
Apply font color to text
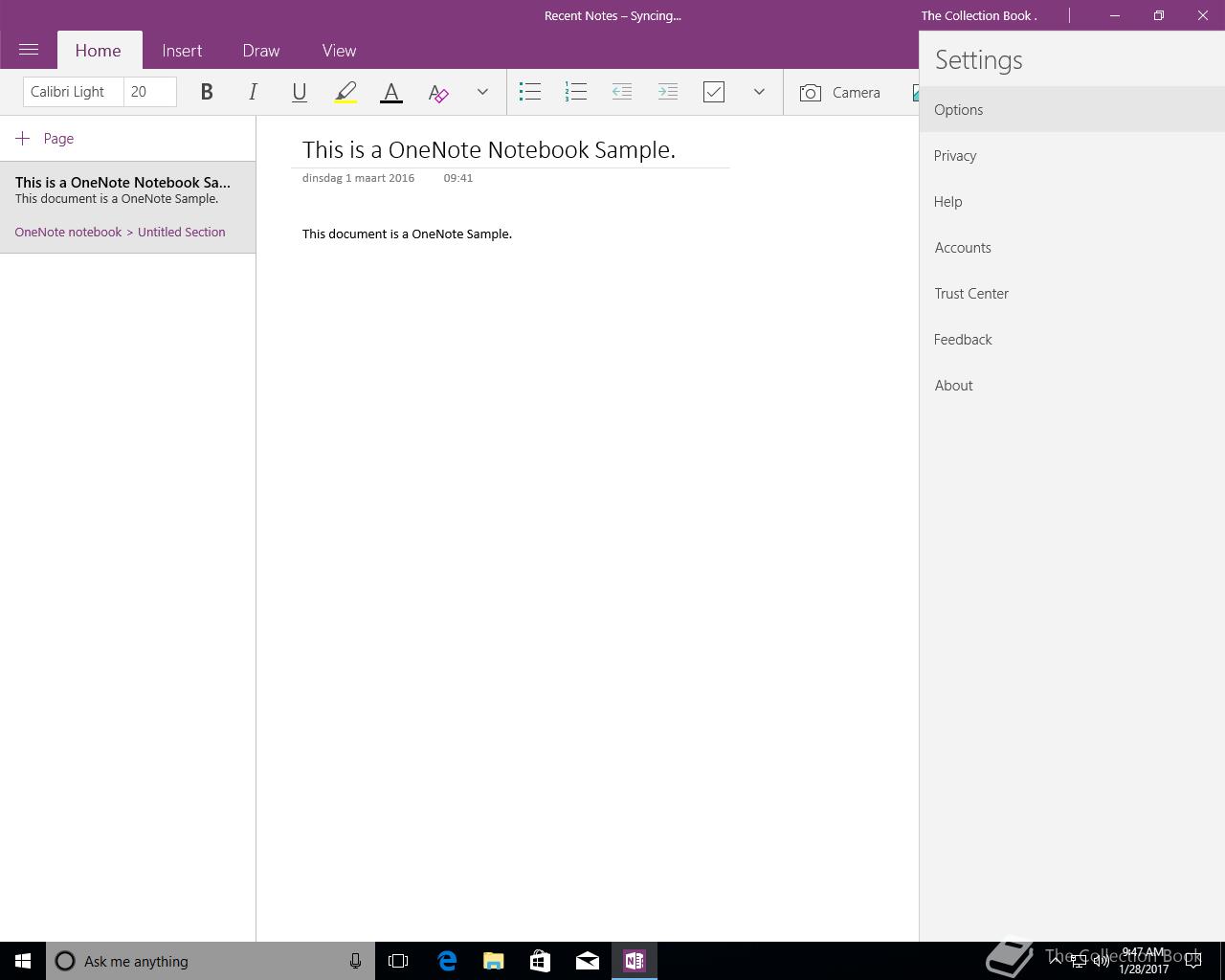[x=391, y=92]
